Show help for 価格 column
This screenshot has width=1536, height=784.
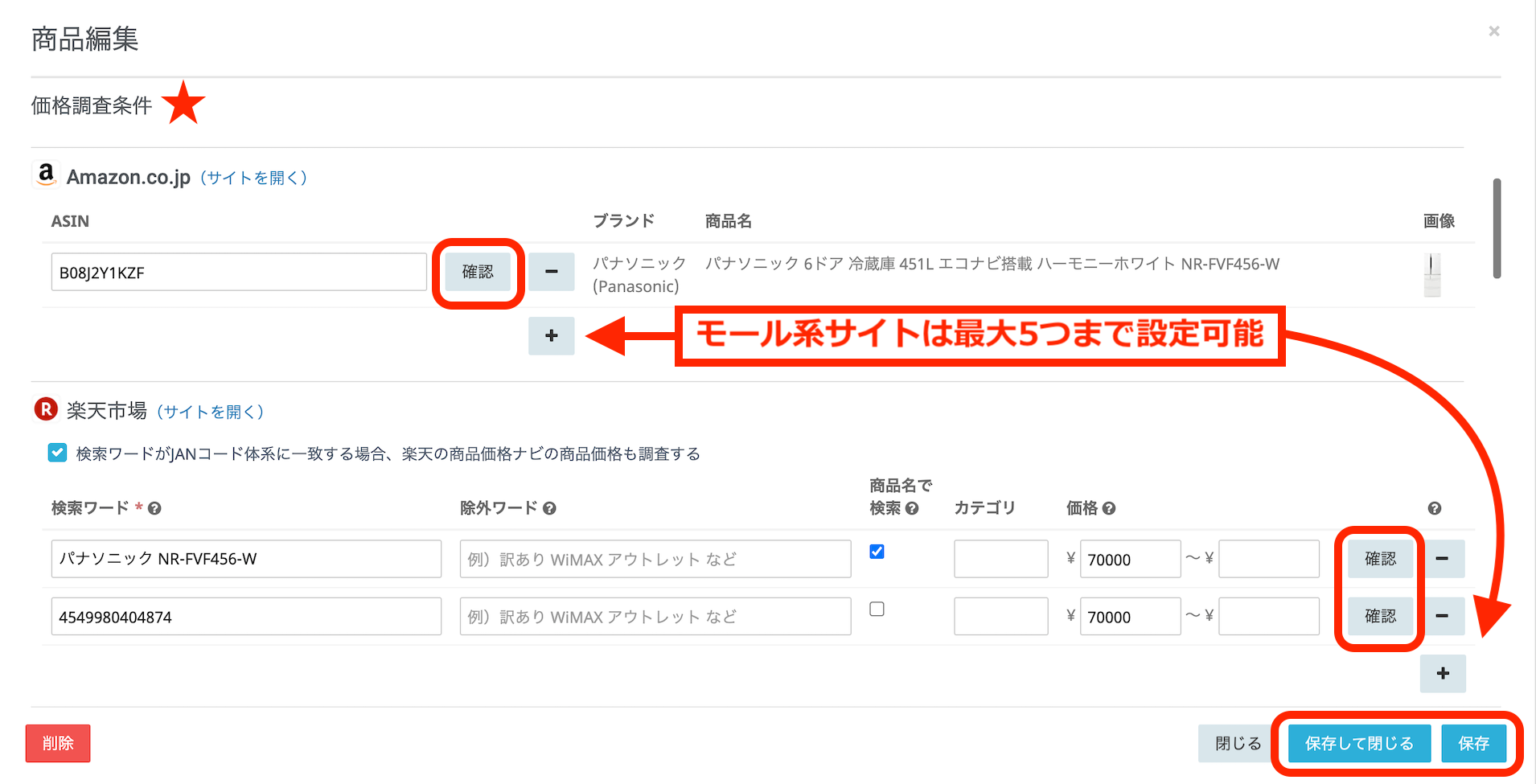tap(1109, 508)
